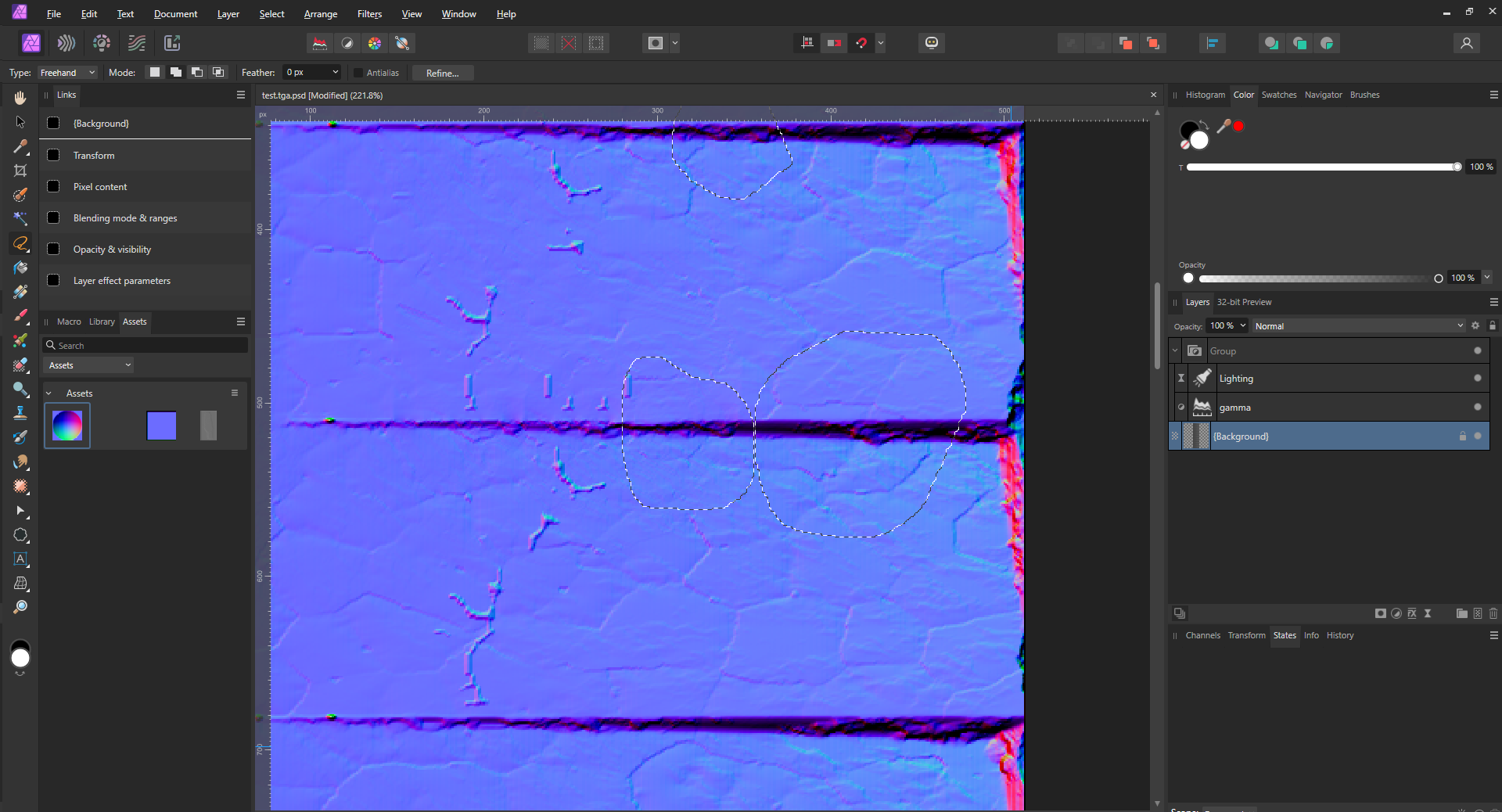Check the {Background} link checkbox
Image resolution: width=1502 pixels, height=812 pixels.
pos(53,123)
